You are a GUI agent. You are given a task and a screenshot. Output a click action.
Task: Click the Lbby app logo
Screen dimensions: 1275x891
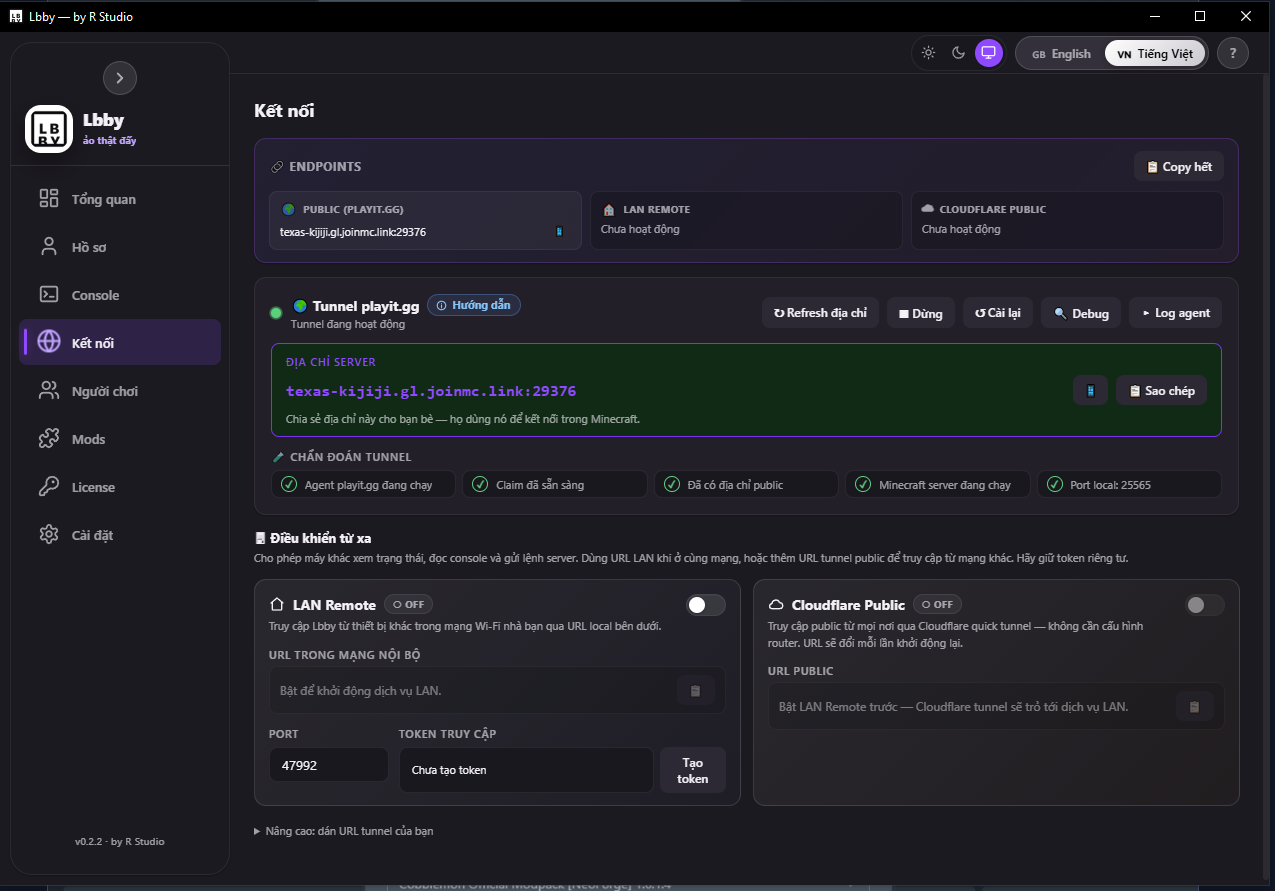[x=49, y=129]
